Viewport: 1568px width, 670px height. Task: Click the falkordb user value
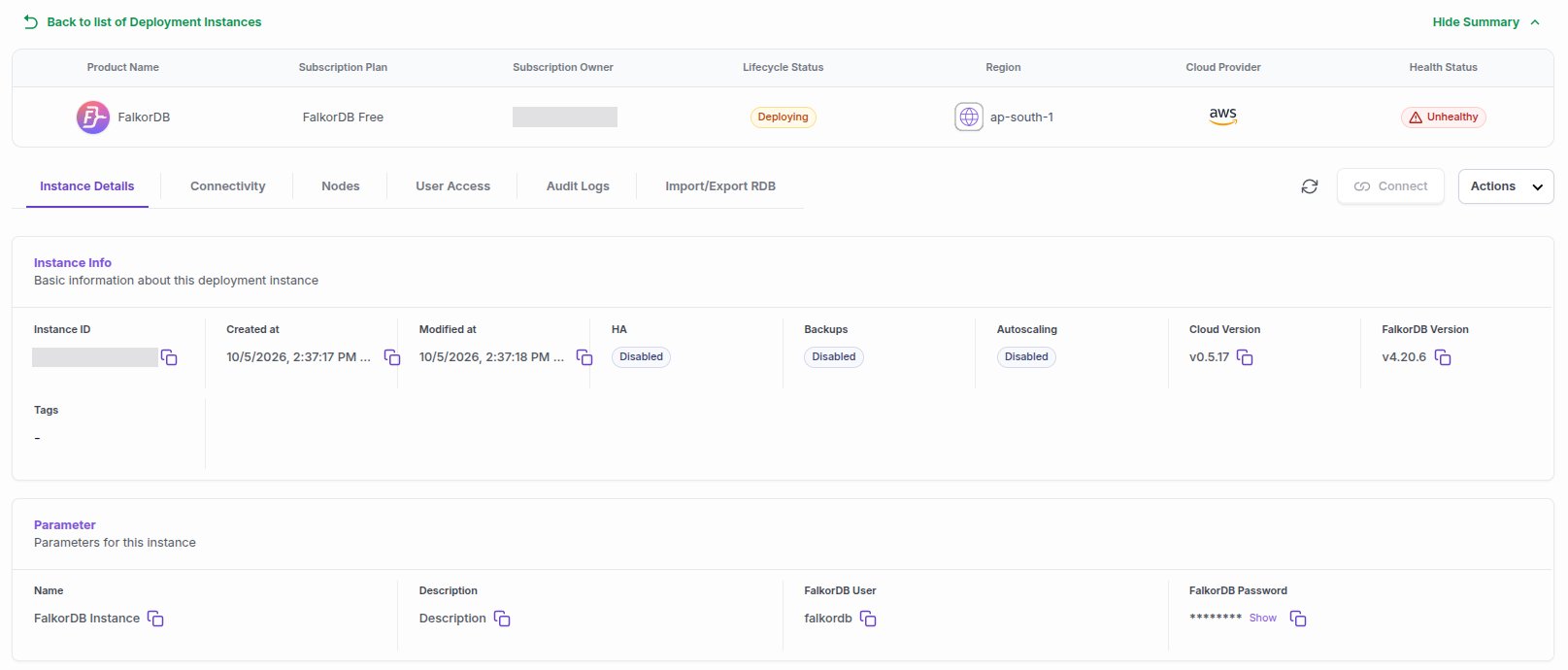pos(828,619)
